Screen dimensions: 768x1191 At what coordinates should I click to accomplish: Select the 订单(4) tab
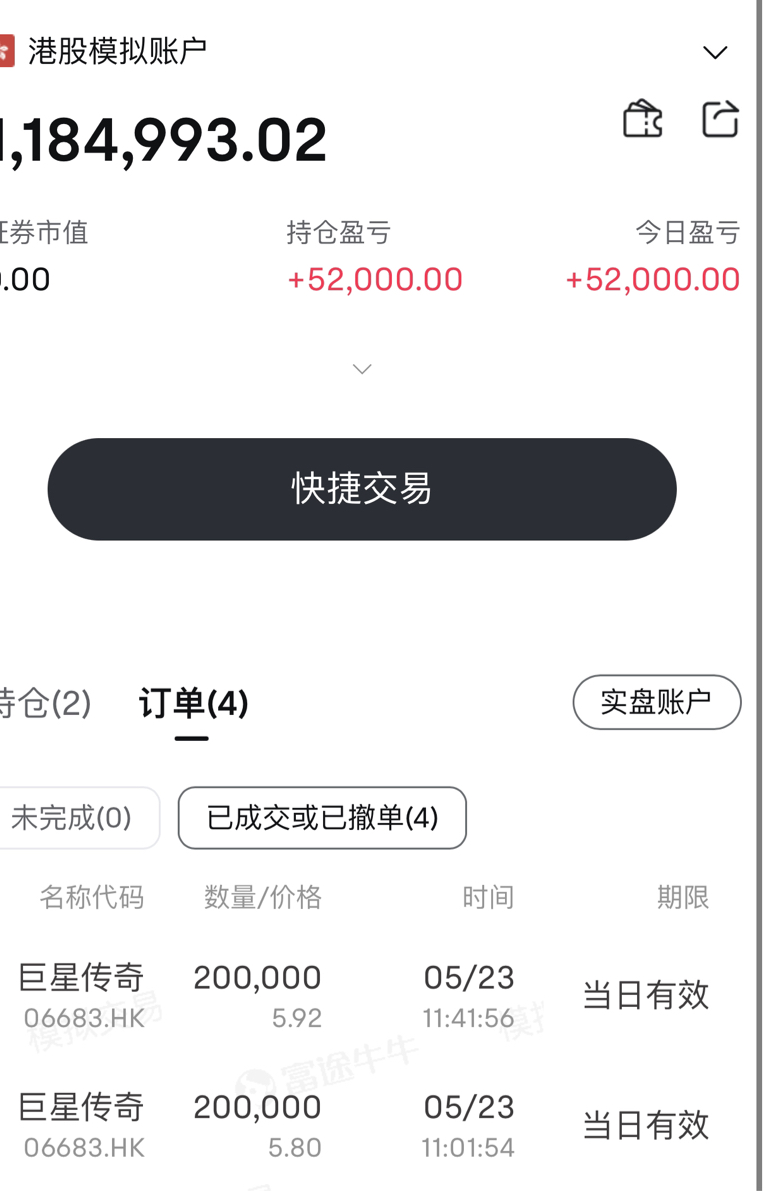click(x=193, y=703)
